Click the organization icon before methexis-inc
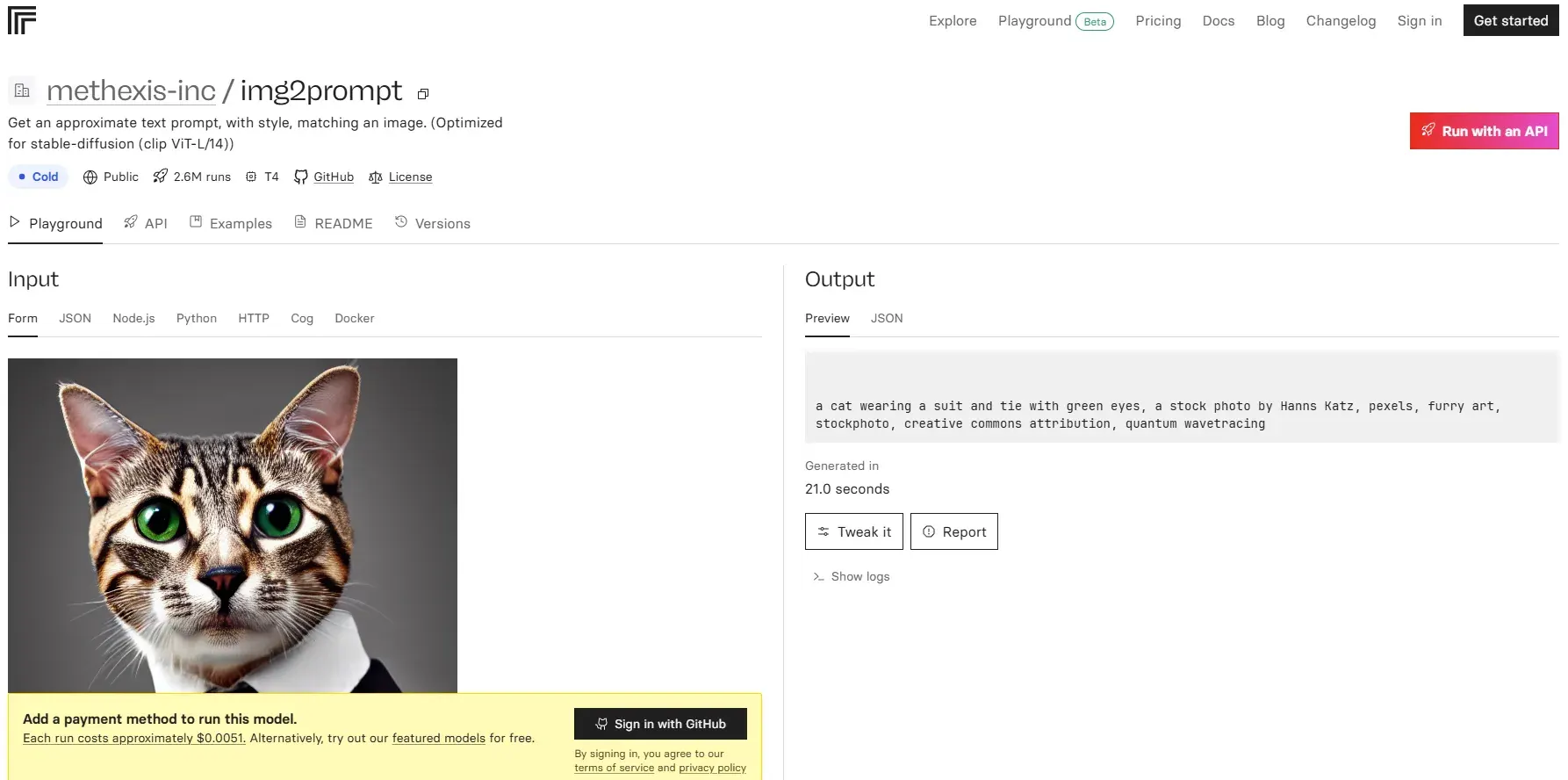 point(22,90)
